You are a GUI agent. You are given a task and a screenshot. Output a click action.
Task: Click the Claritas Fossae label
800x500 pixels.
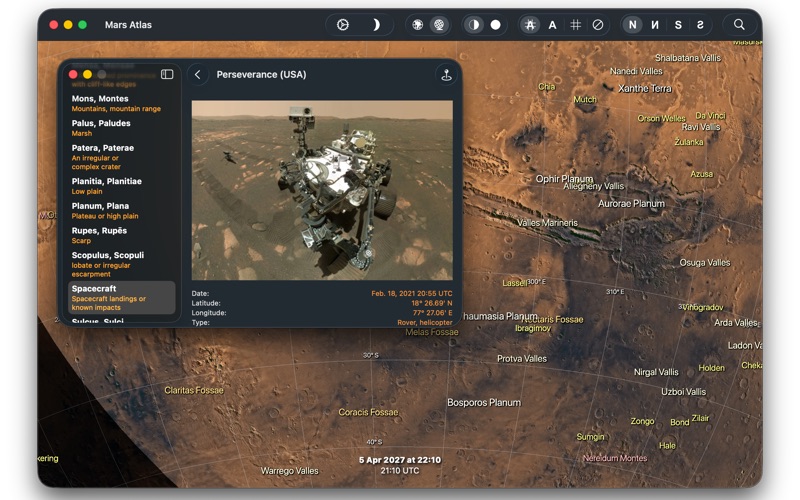click(194, 390)
